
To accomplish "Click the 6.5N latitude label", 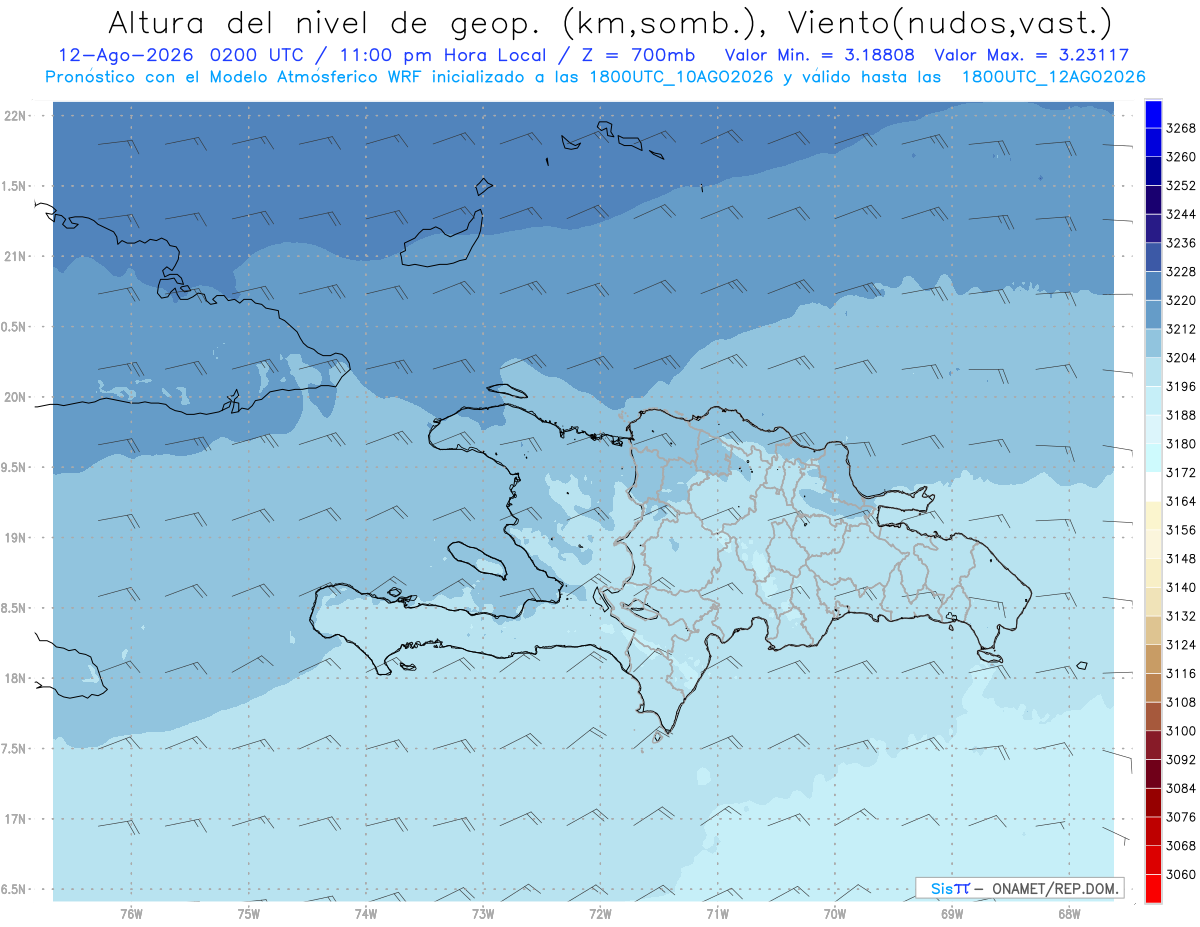I will point(15,890).
